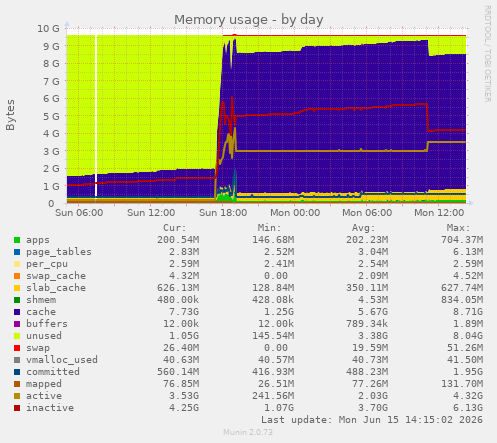497x443 pixels.
Task: Click the 'Max:' column header
Action: [458, 228]
